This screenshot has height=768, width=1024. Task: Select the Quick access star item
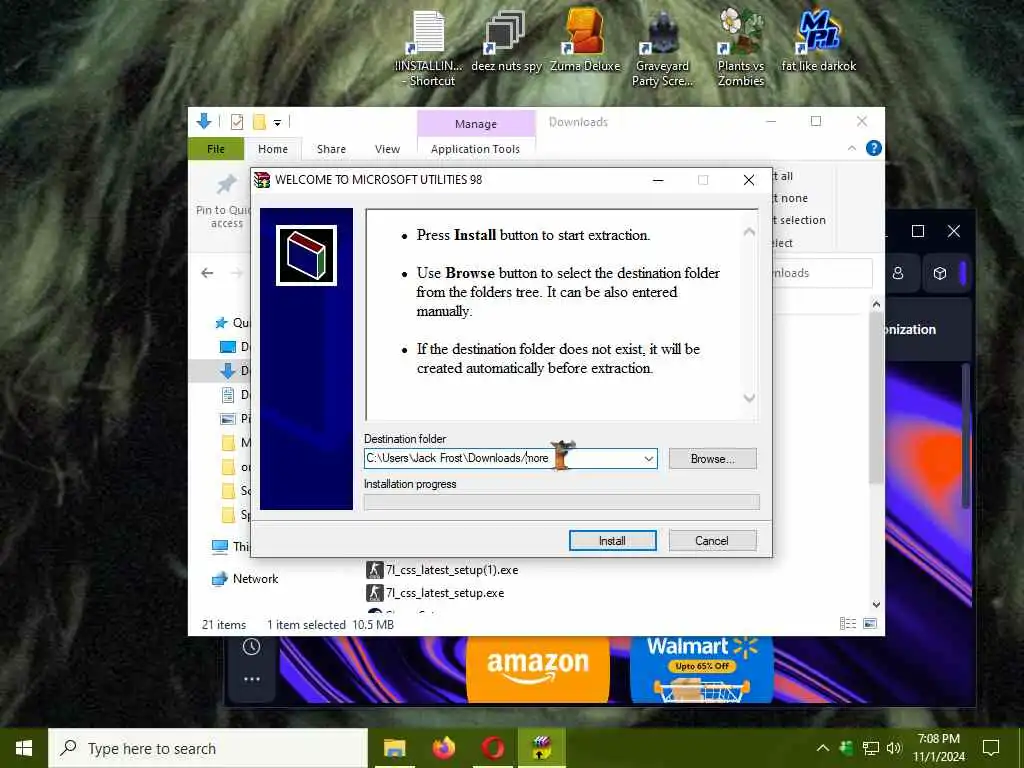click(232, 323)
